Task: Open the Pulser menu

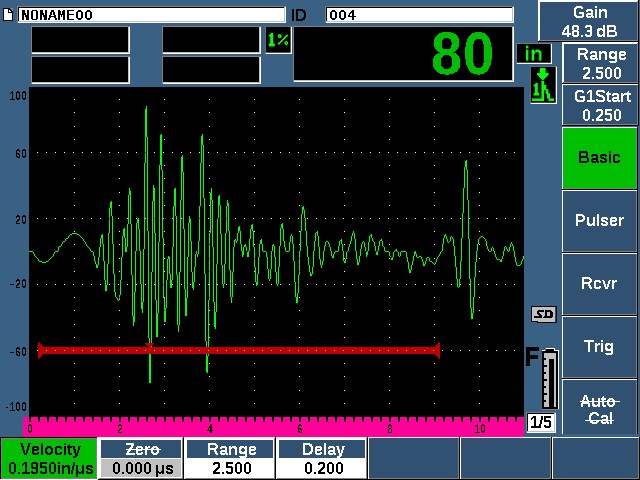Action: tap(599, 221)
